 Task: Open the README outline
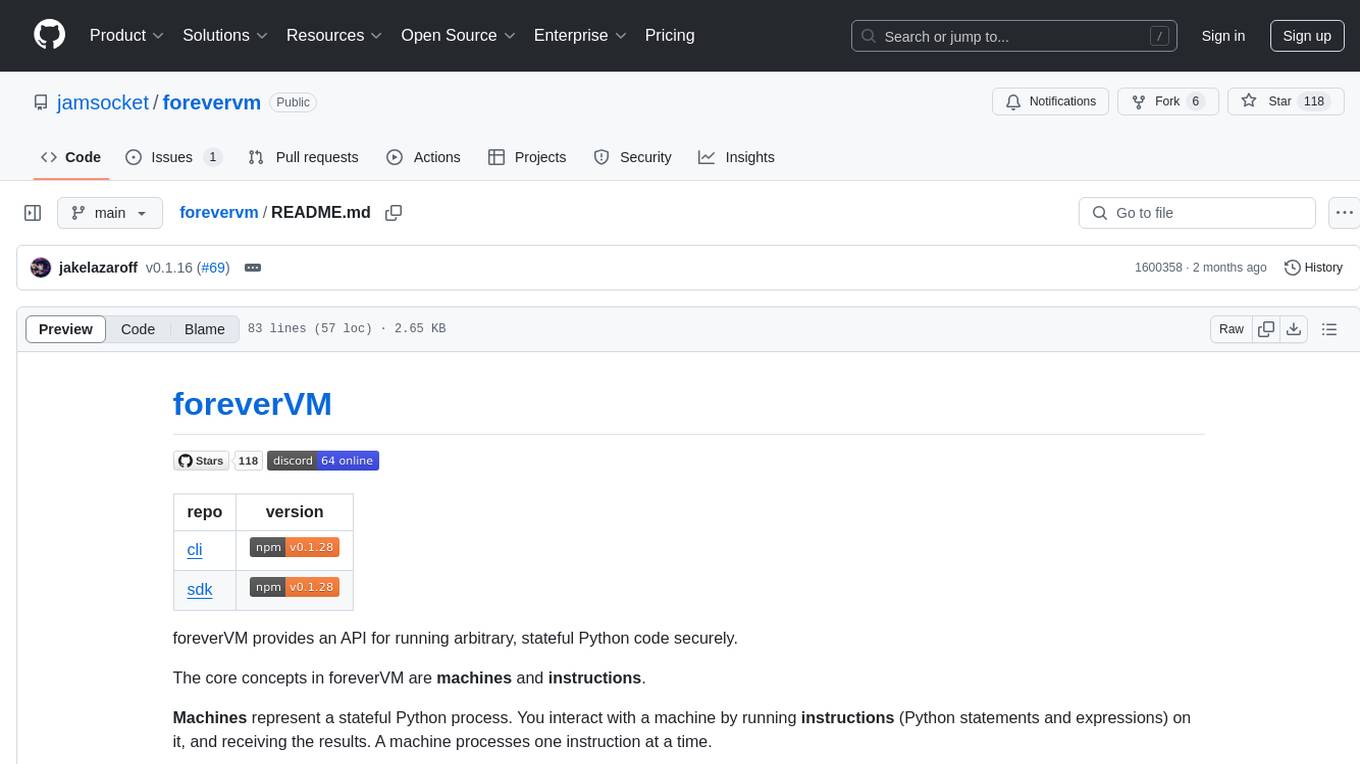1330,329
